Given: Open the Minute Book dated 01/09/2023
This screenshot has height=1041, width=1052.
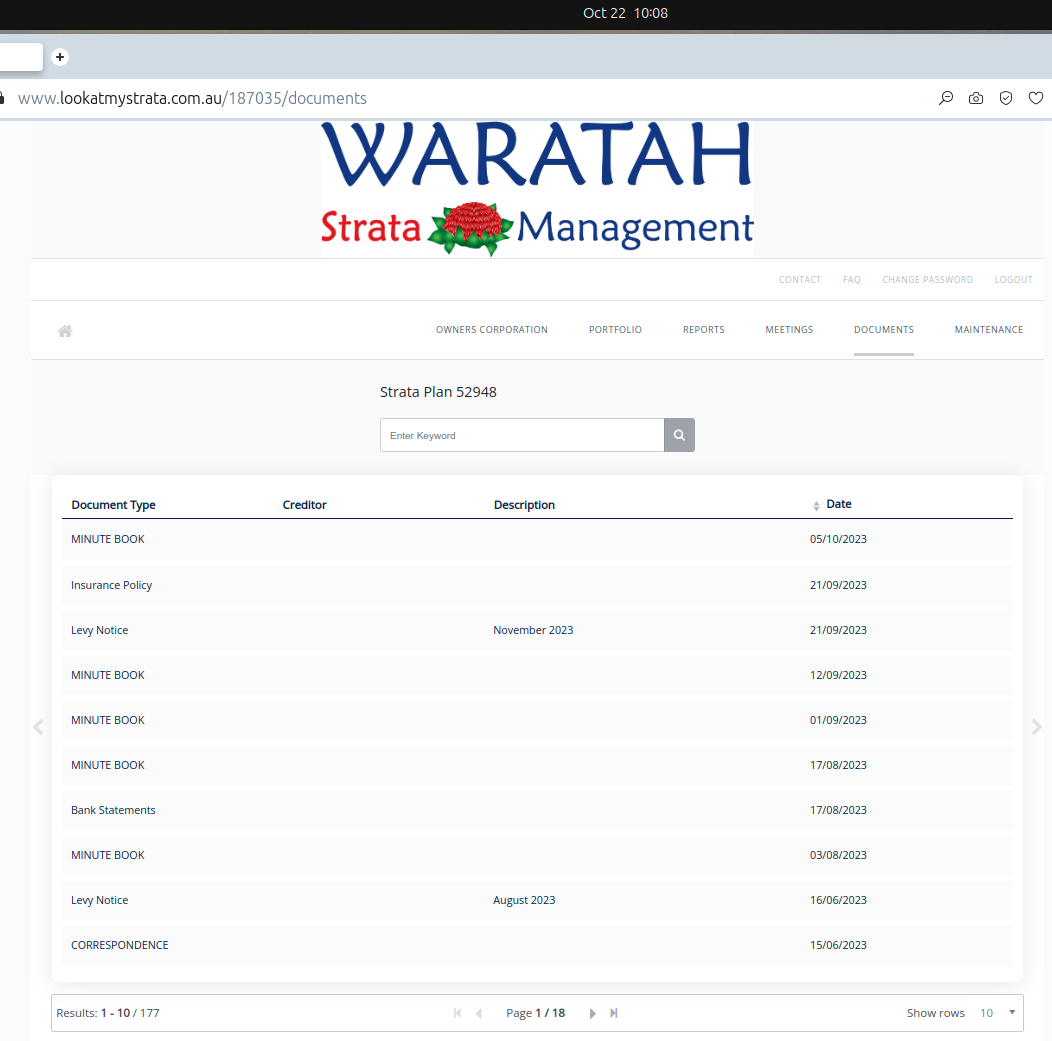Looking at the screenshot, I should coord(537,720).
